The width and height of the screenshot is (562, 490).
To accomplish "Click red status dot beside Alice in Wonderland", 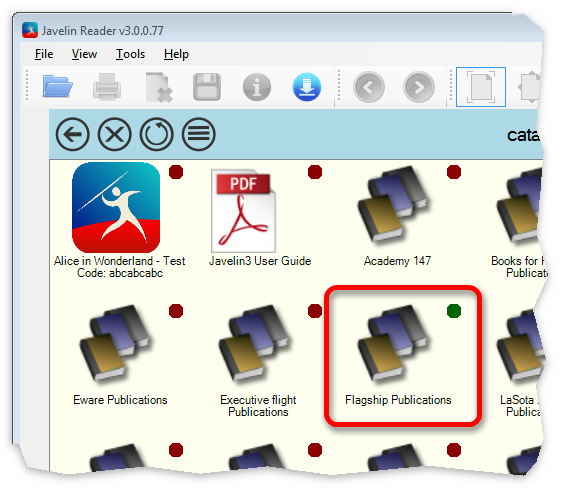I will tap(176, 172).
